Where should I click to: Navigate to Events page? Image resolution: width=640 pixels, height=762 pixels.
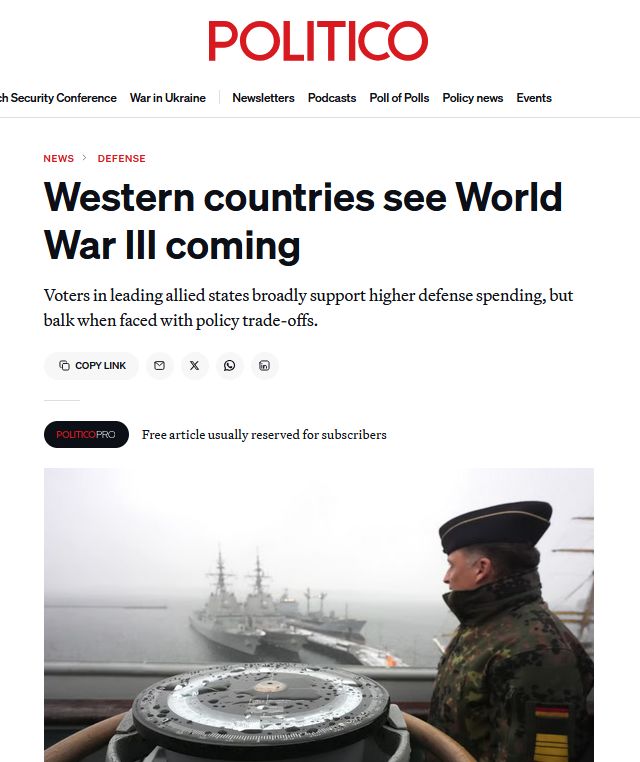click(x=534, y=98)
